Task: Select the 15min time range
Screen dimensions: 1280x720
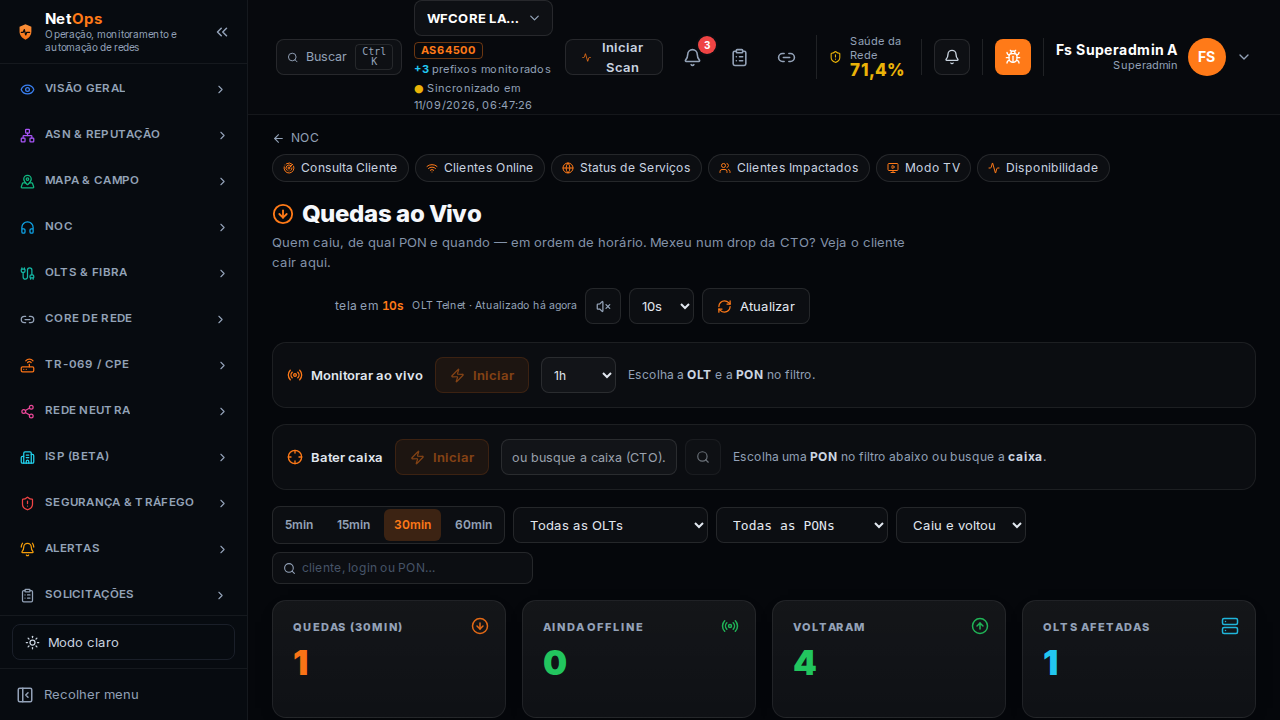Action: 353,525
